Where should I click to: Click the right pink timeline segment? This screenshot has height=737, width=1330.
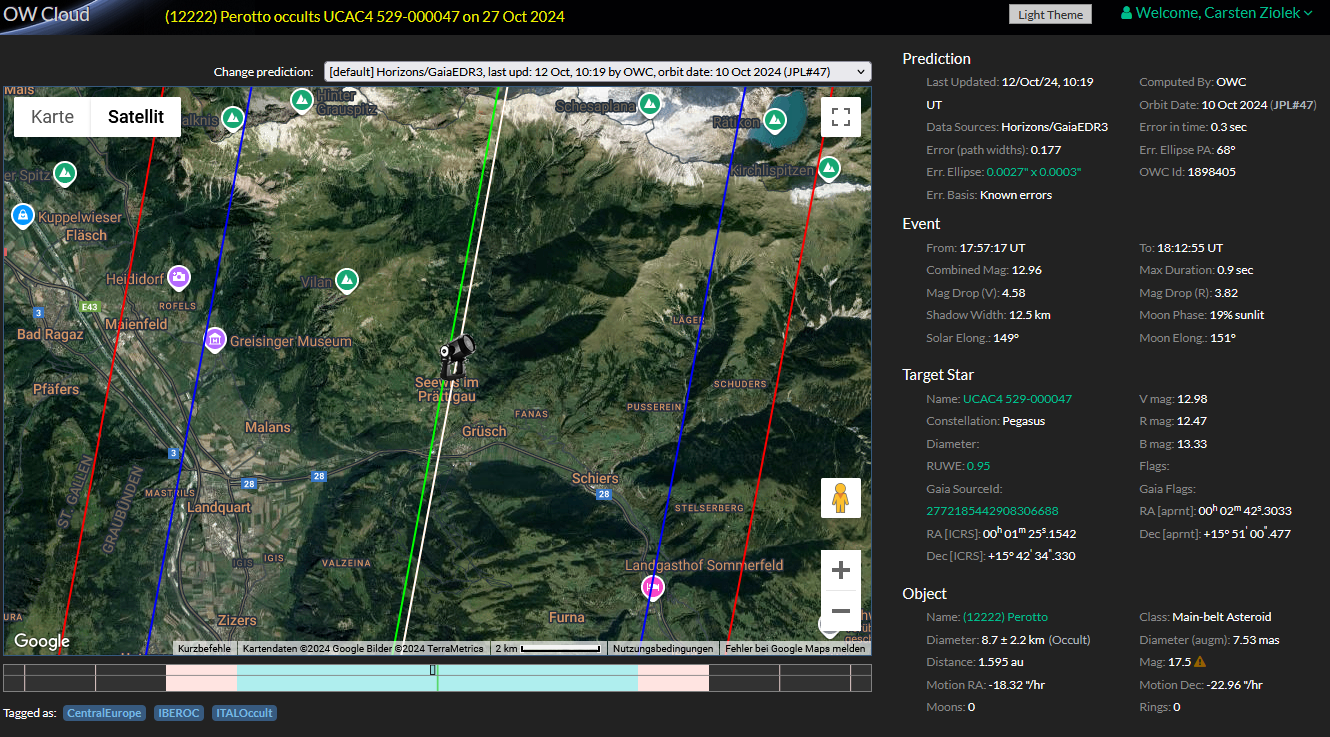click(673, 678)
